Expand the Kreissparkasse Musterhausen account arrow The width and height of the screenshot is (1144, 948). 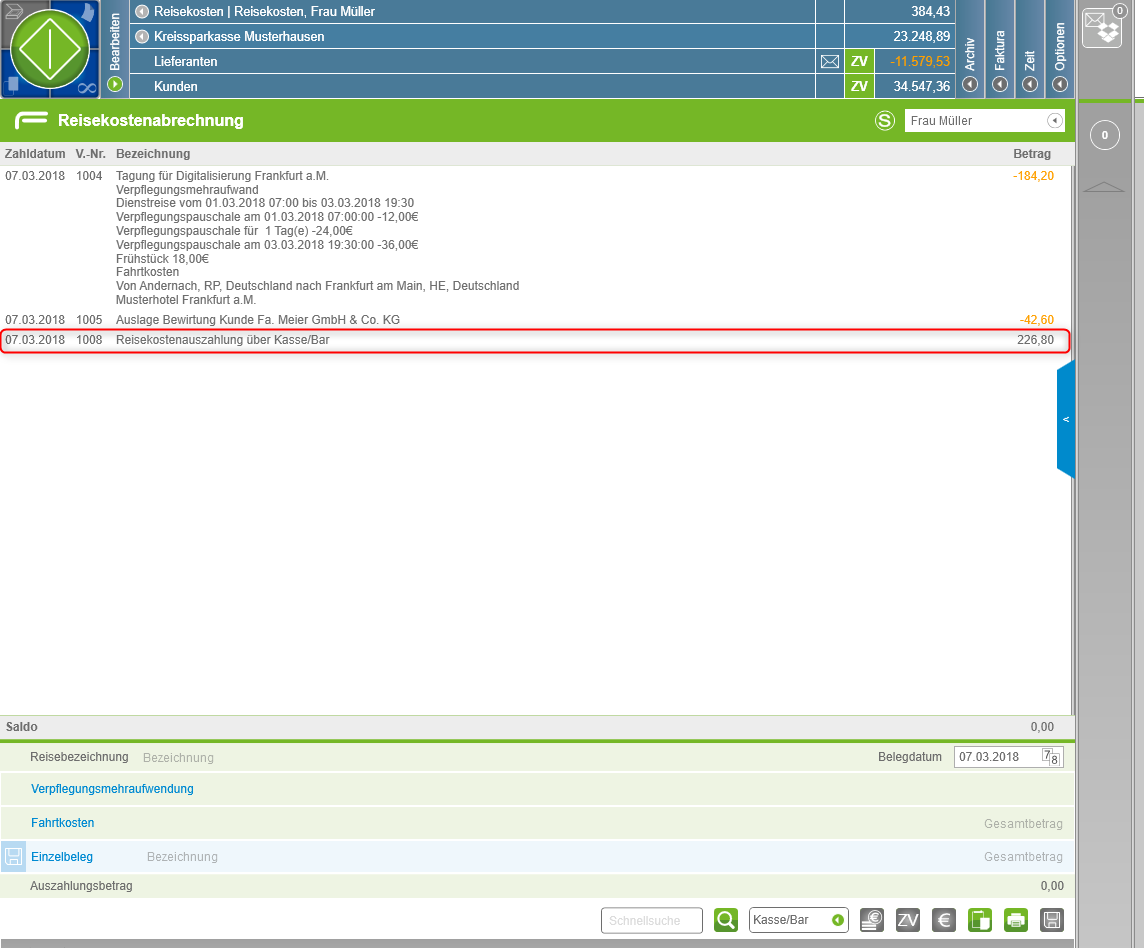coord(142,37)
